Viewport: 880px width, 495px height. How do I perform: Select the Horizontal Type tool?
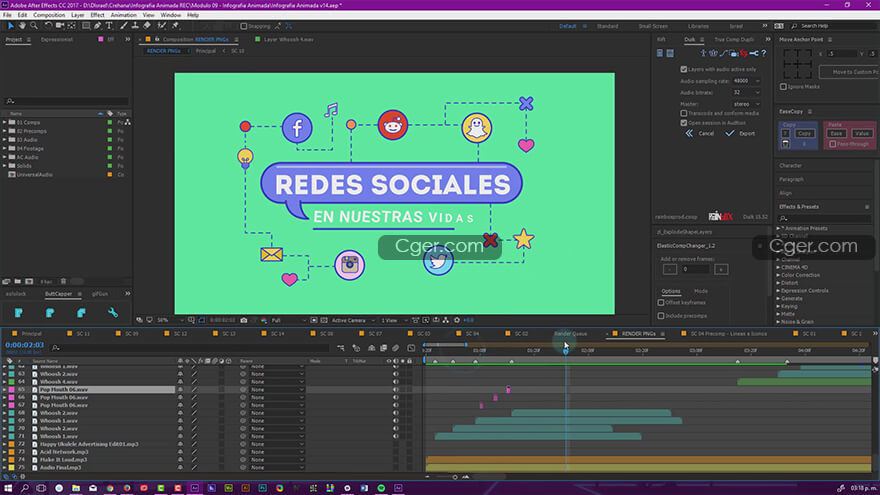[109, 26]
